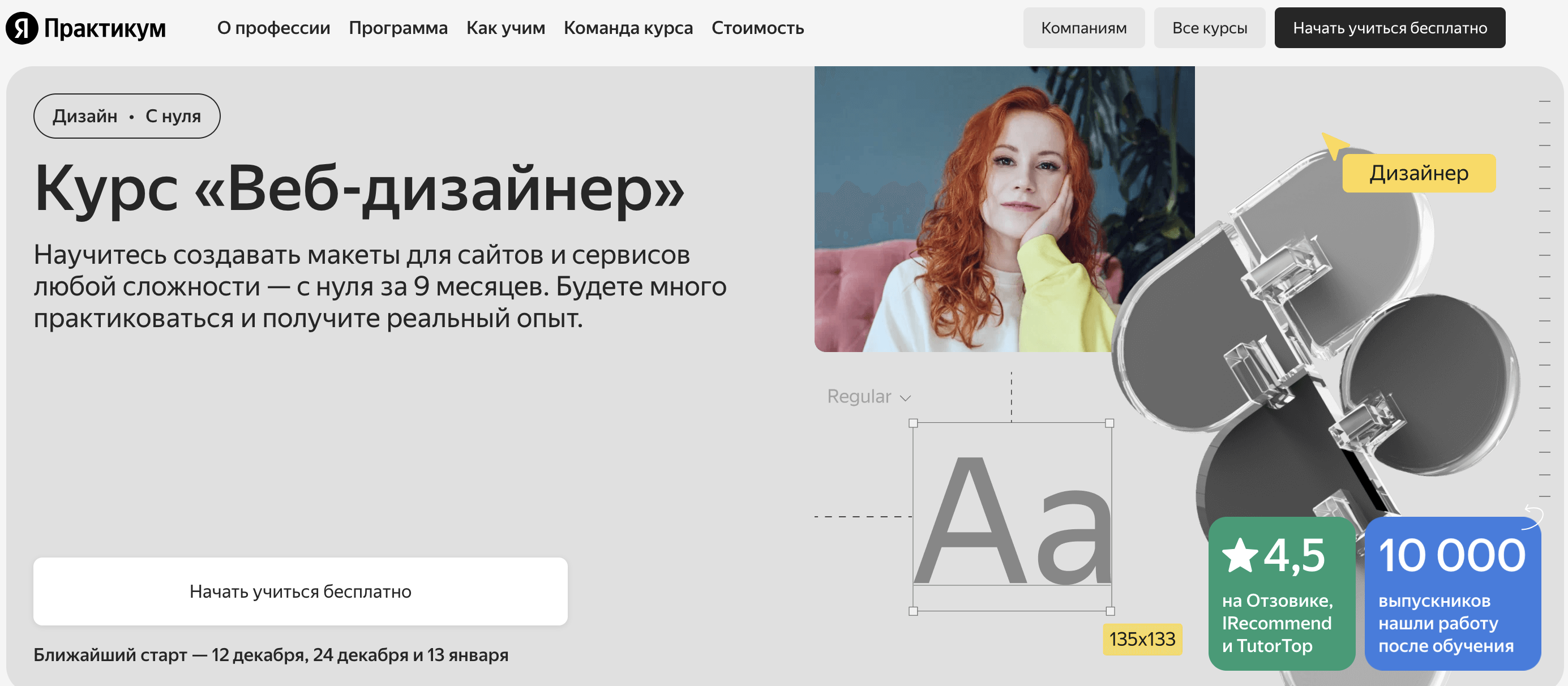The width and height of the screenshot is (1568, 686).
Task: Open the Программа menu item
Action: pyautogui.click(x=398, y=28)
